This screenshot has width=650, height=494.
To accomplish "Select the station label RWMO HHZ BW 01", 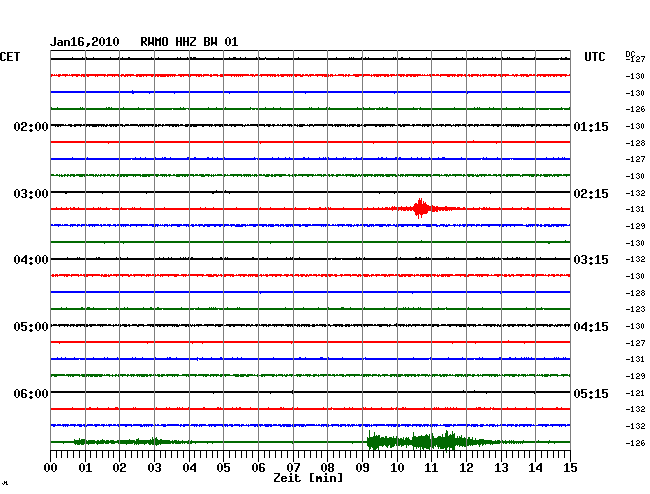I will click(x=189, y=42).
